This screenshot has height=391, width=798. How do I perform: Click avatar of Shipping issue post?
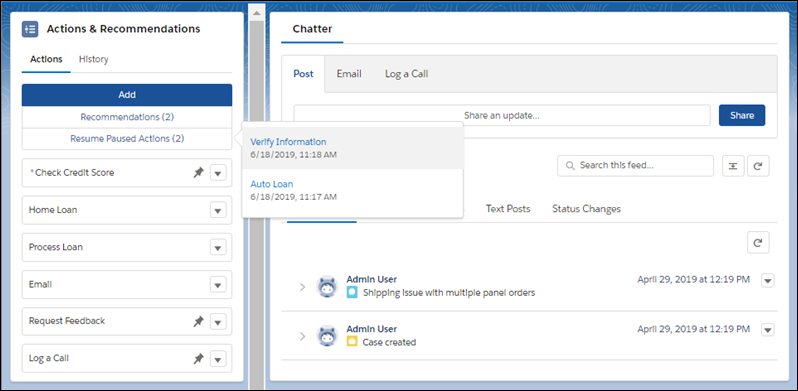327,287
